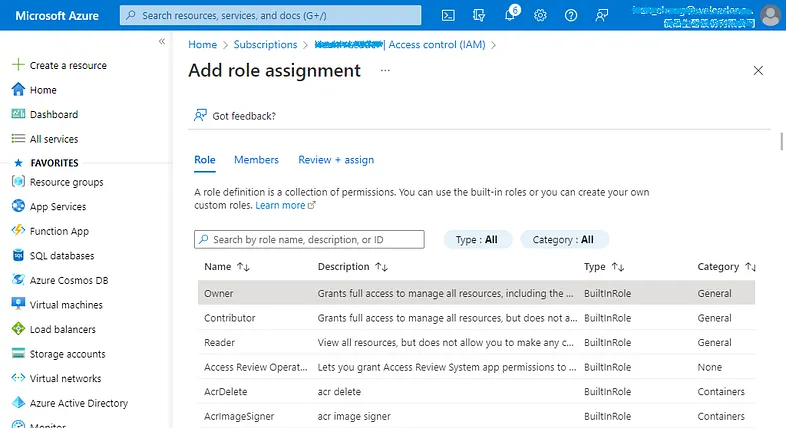Click Home breadcrumb link
This screenshot has width=786, height=428.
tap(203, 45)
